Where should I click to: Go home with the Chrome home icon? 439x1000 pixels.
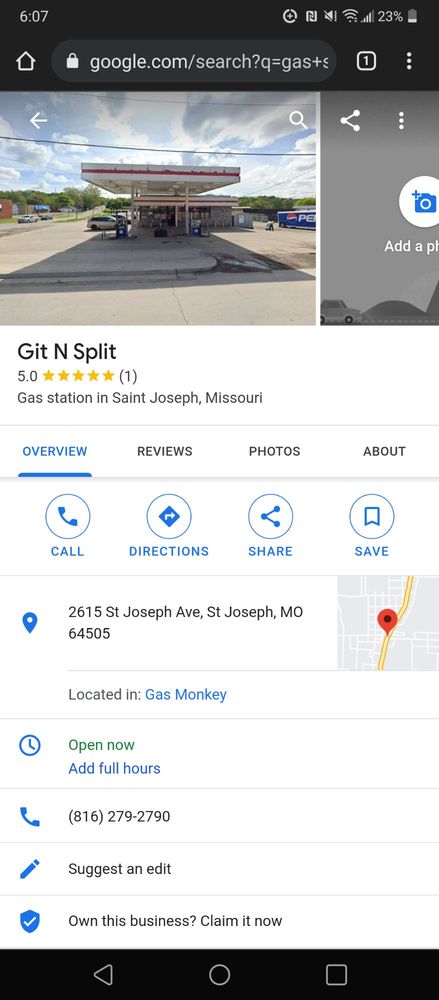point(25,61)
